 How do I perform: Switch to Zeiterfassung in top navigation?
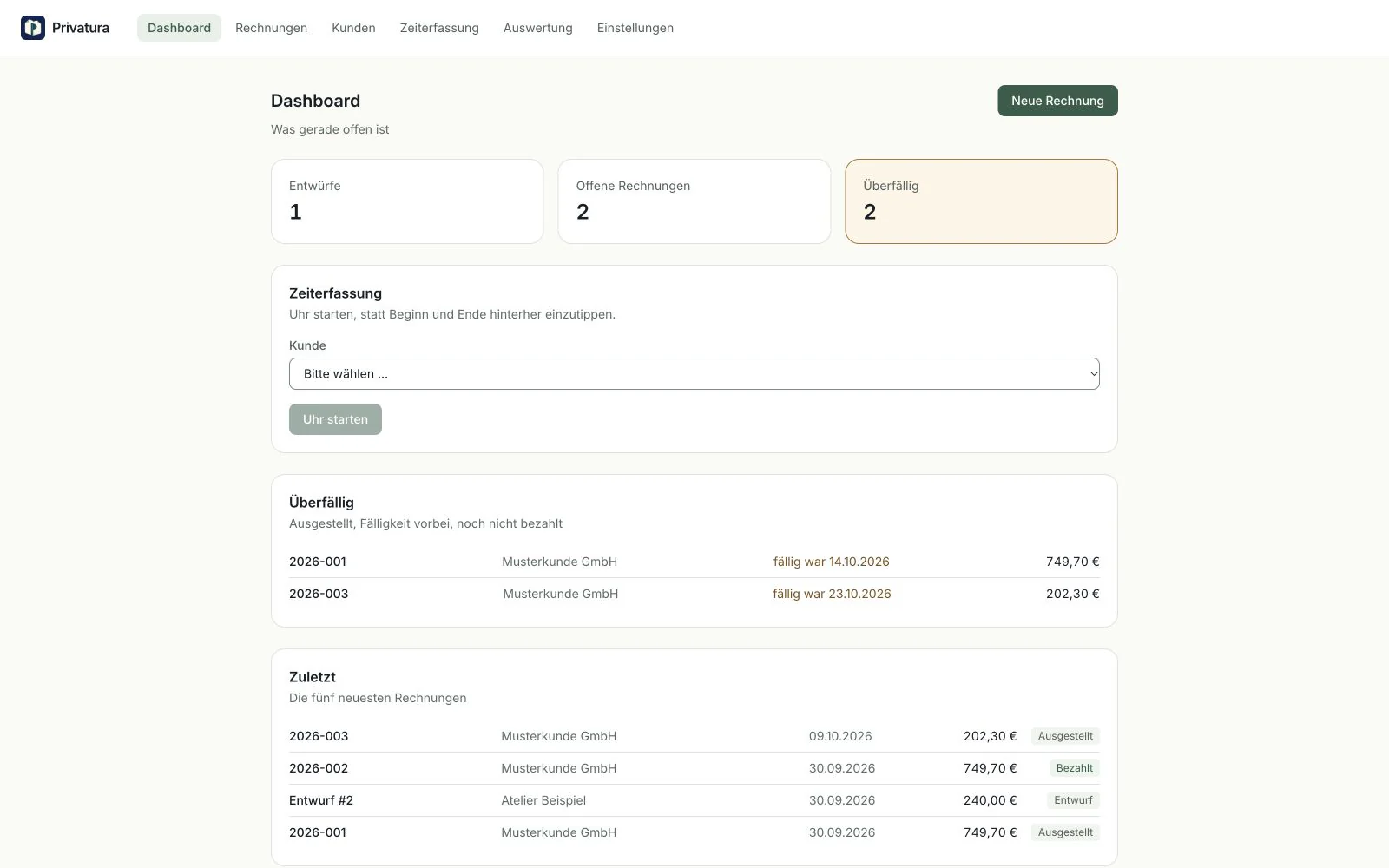439,28
